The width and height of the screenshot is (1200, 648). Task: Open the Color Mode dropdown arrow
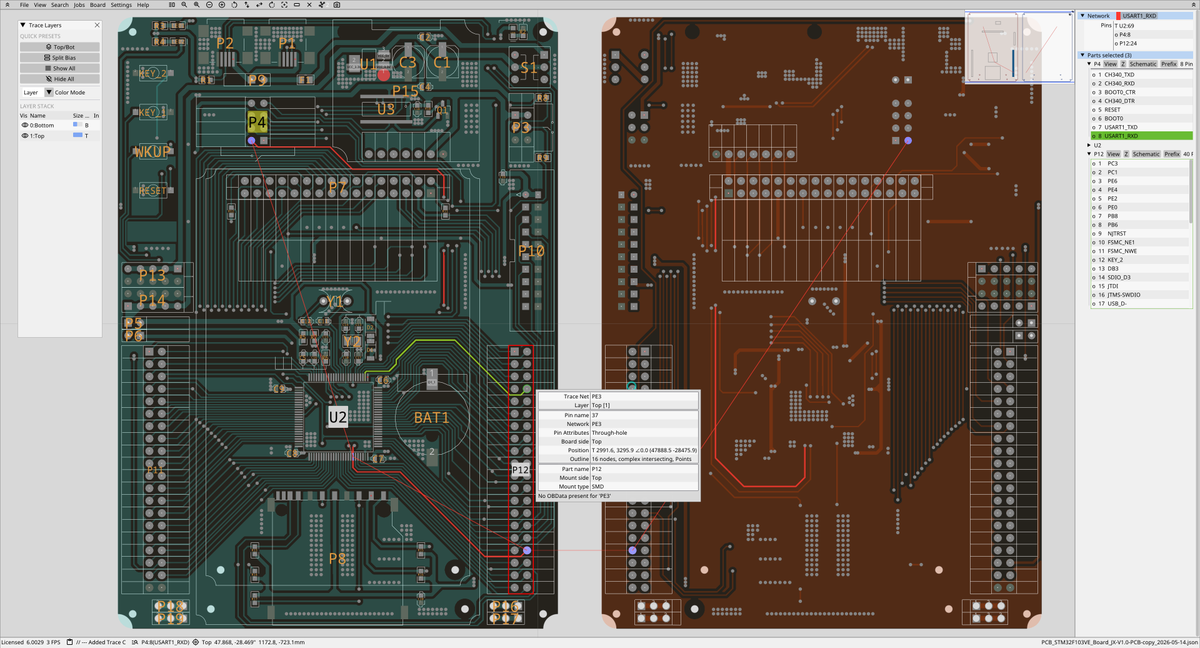(x=49, y=92)
